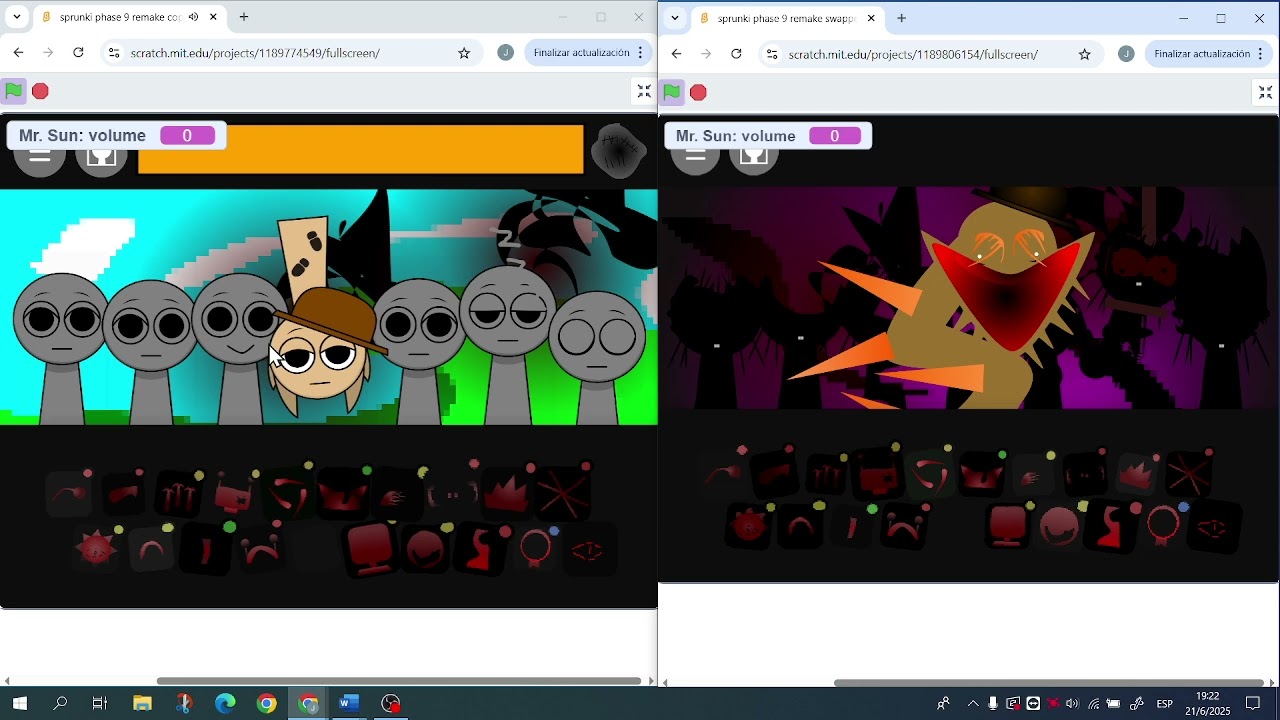Expand the tab search dropdown in right browser

[x=675, y=18]
